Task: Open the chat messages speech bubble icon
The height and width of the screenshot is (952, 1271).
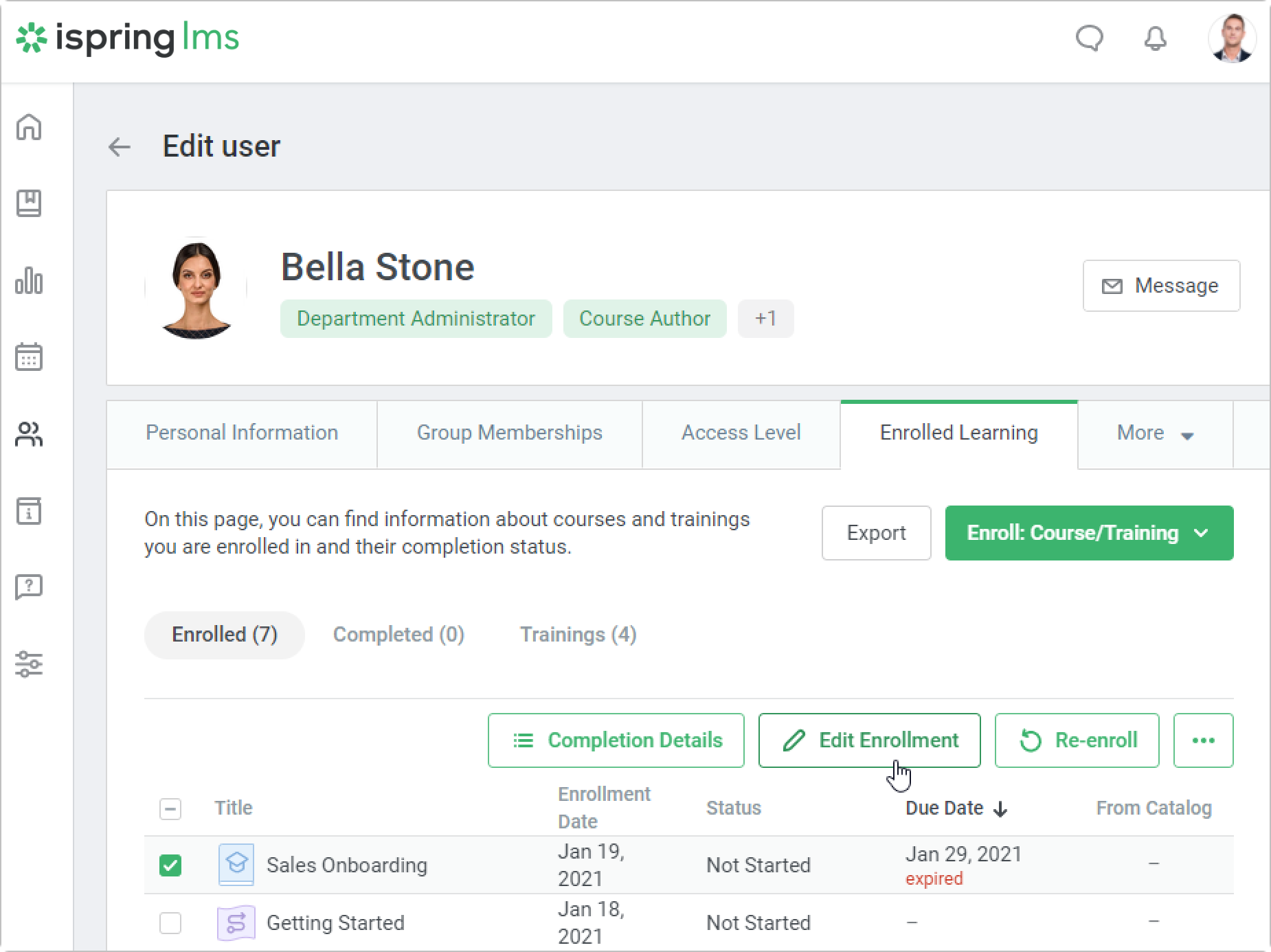Action: pos(1089,38)
